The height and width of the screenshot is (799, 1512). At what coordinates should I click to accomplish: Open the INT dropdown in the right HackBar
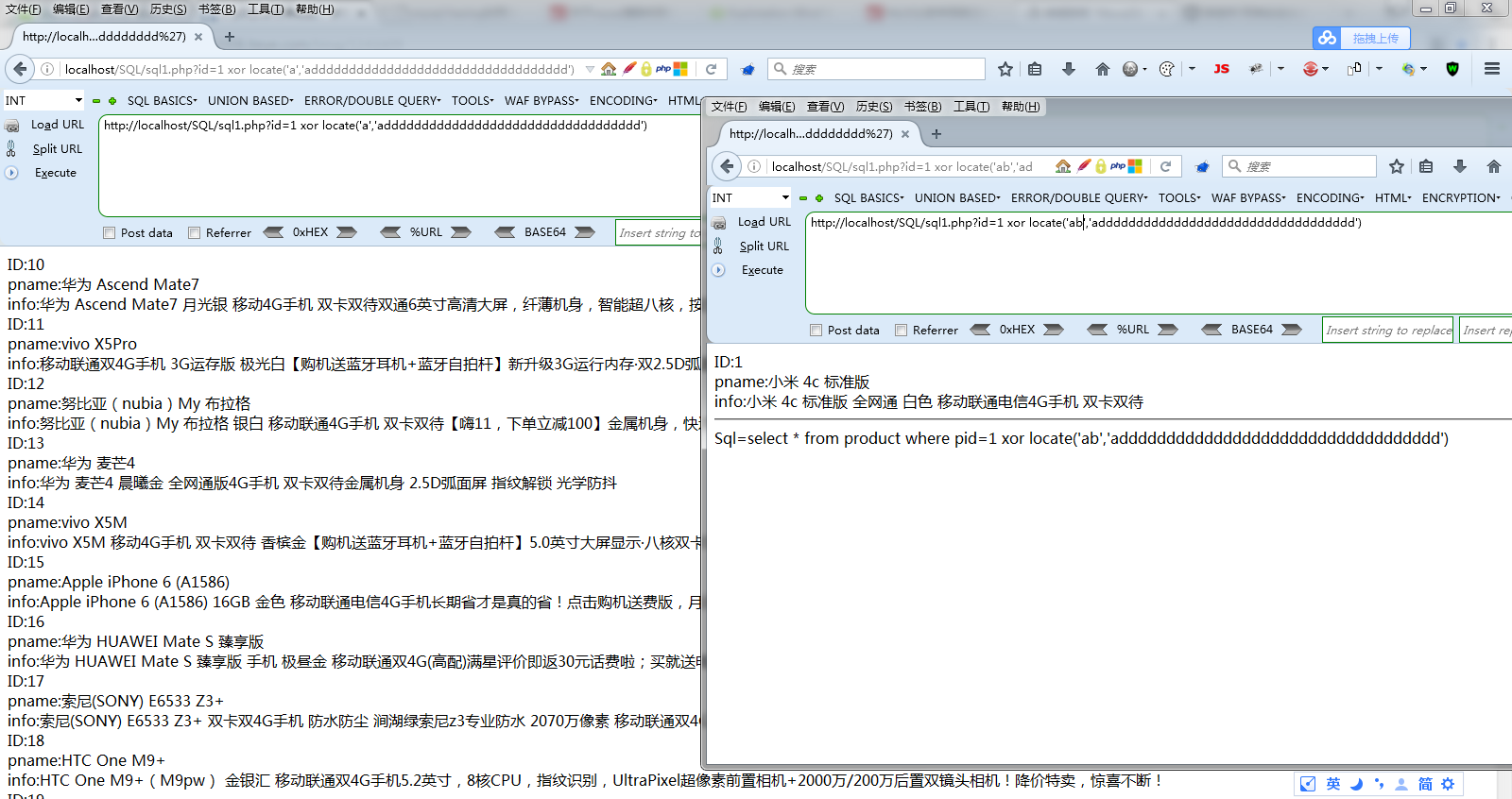[750, 197]
